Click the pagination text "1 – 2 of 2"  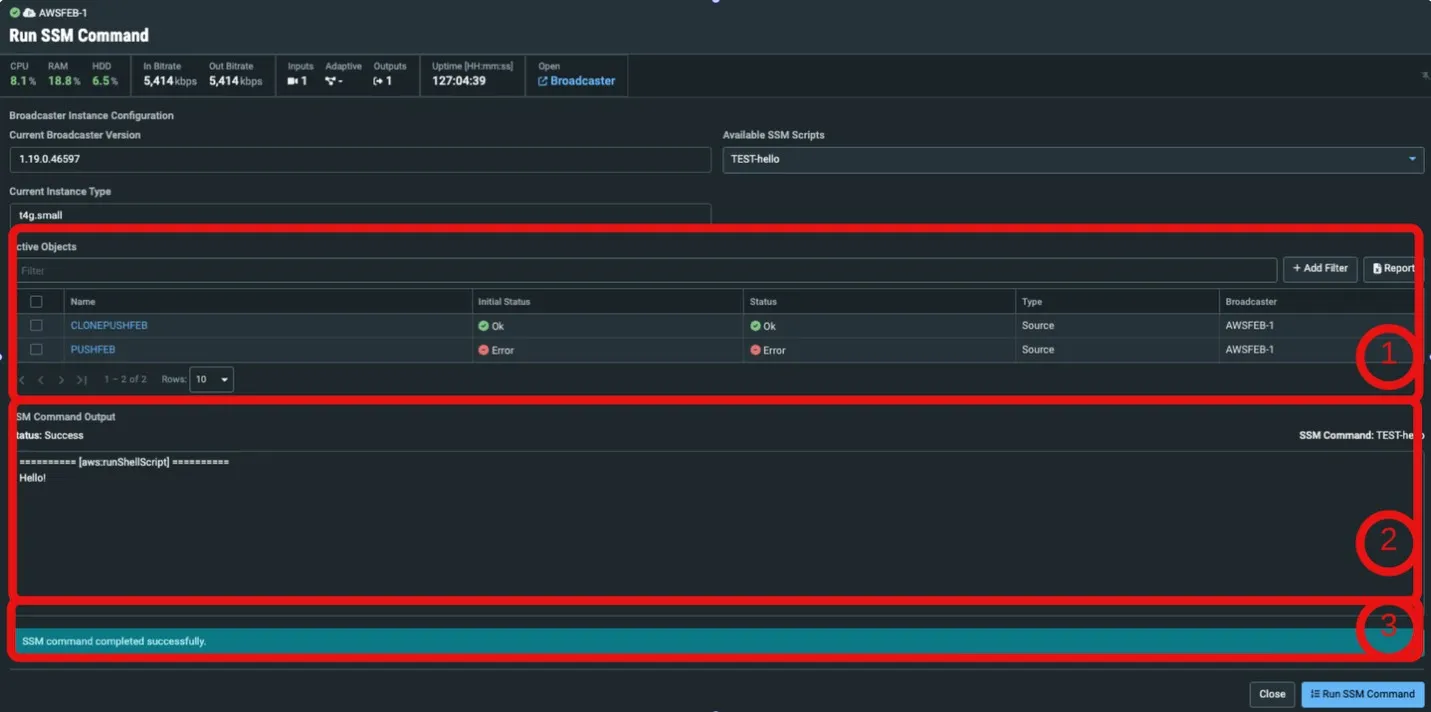click(x=126, y=380)
